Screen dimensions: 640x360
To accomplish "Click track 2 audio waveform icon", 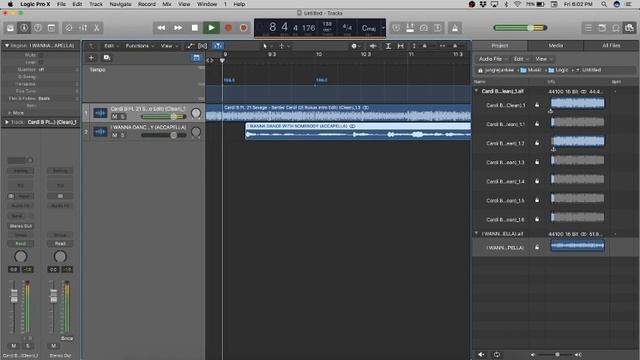I will pyautogui.click(x=100, y=131).
